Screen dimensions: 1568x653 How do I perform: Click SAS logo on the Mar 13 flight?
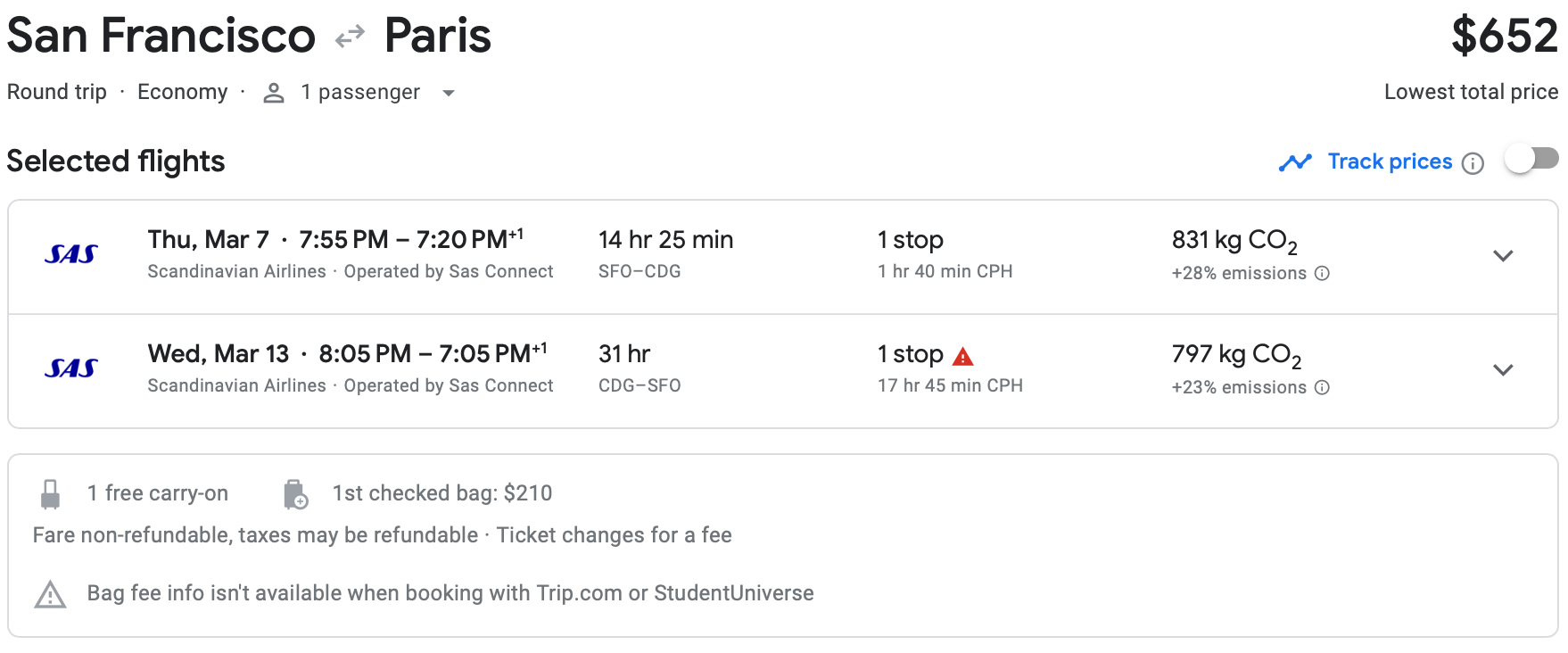71,368
